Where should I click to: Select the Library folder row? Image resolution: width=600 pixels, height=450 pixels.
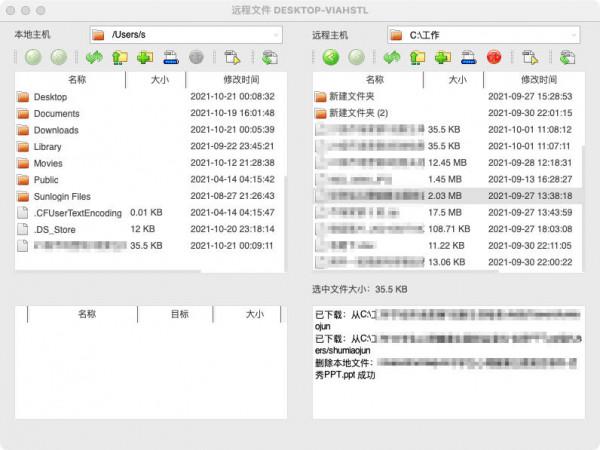pyautogui.click(x=150, y=147)
